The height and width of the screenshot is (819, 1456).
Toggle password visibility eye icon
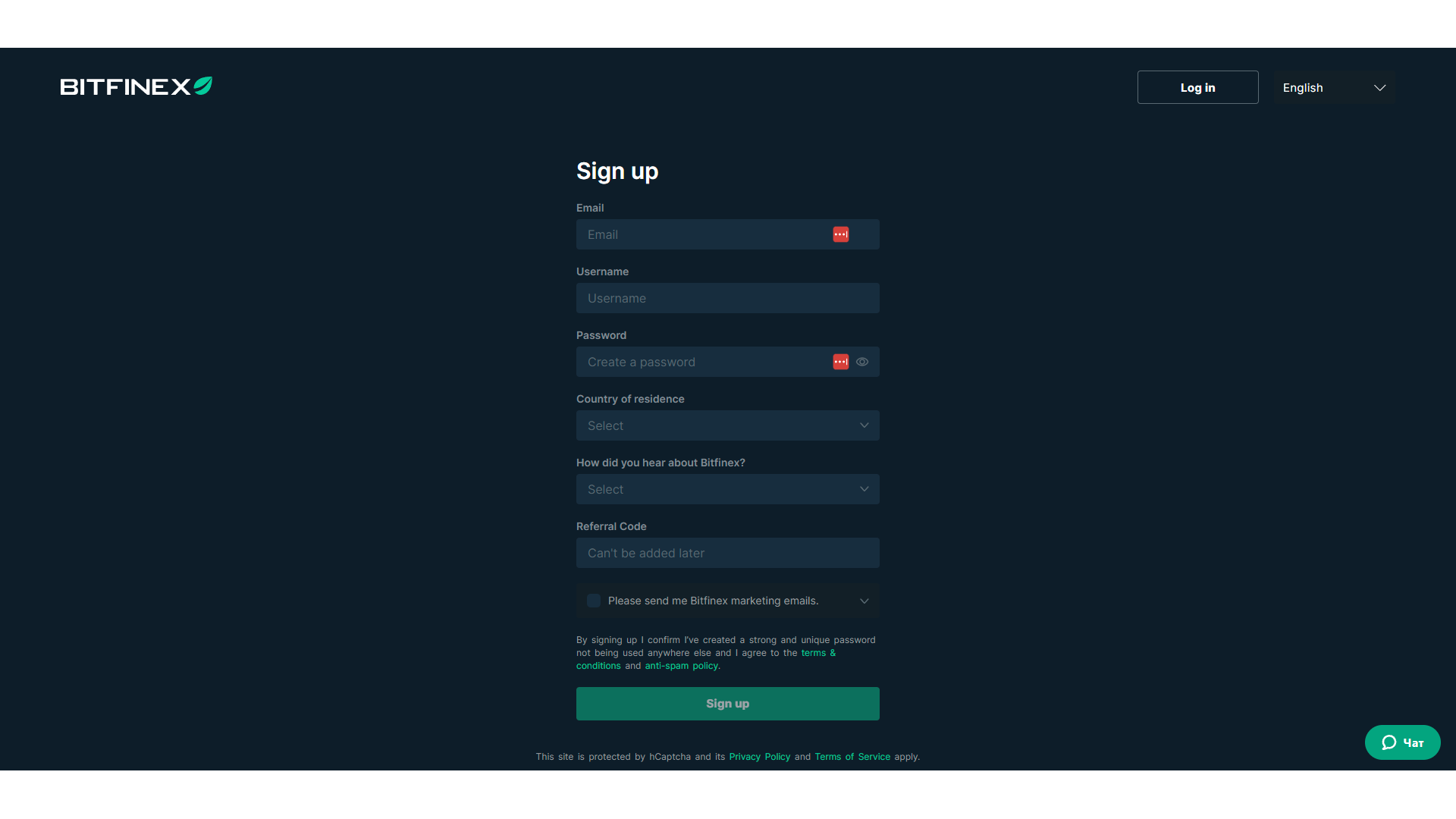click(x=862, y=361)
